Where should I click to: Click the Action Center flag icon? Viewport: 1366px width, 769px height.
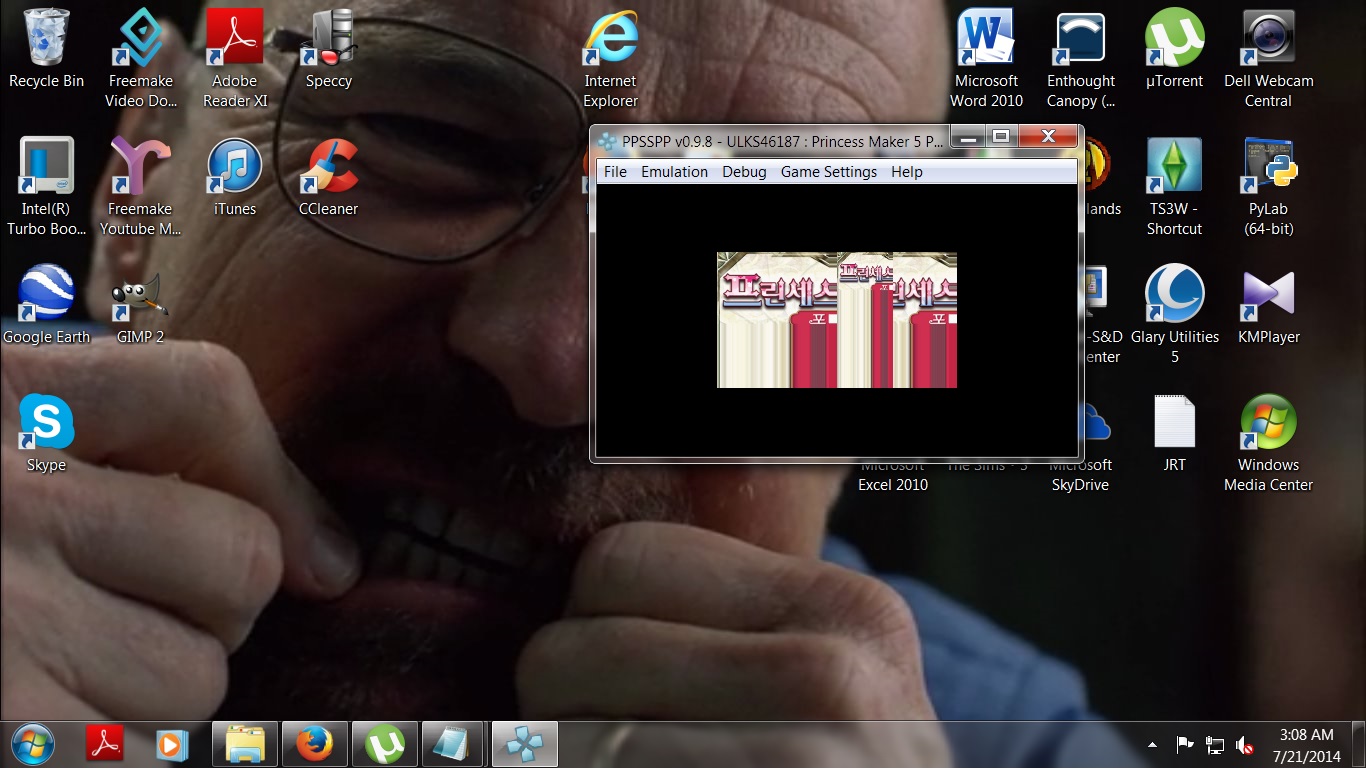pos(1185,745)
